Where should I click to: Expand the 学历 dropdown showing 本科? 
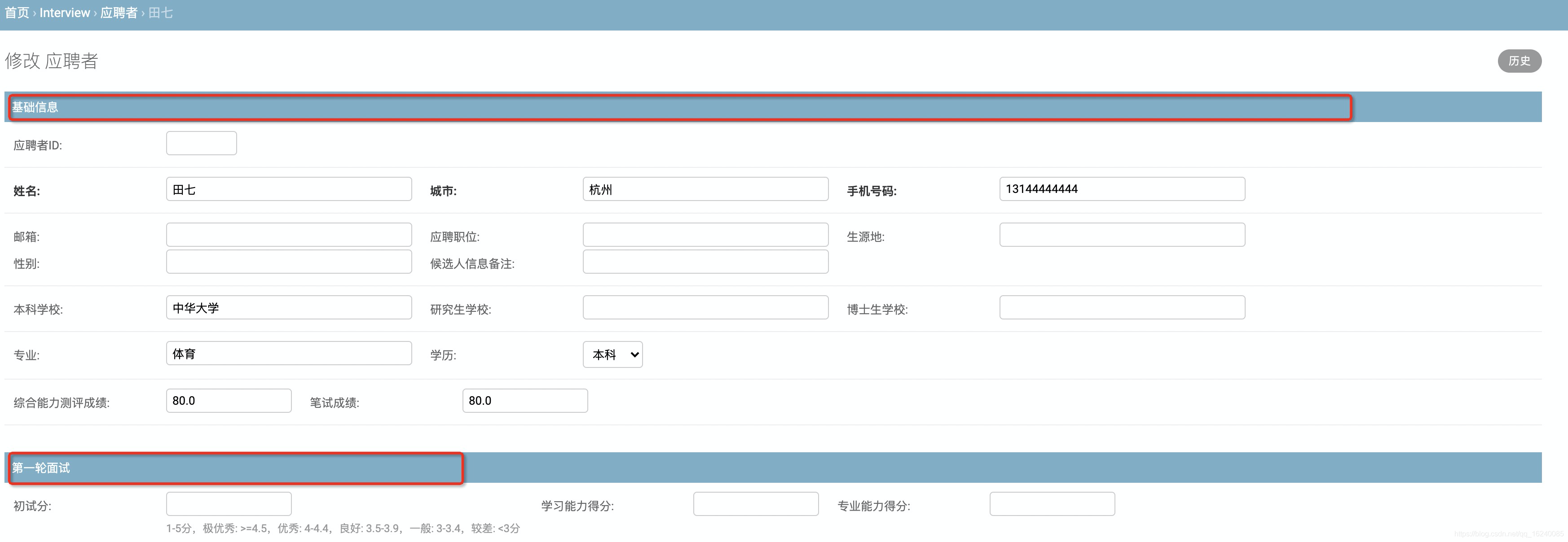[x=612, y=354]
